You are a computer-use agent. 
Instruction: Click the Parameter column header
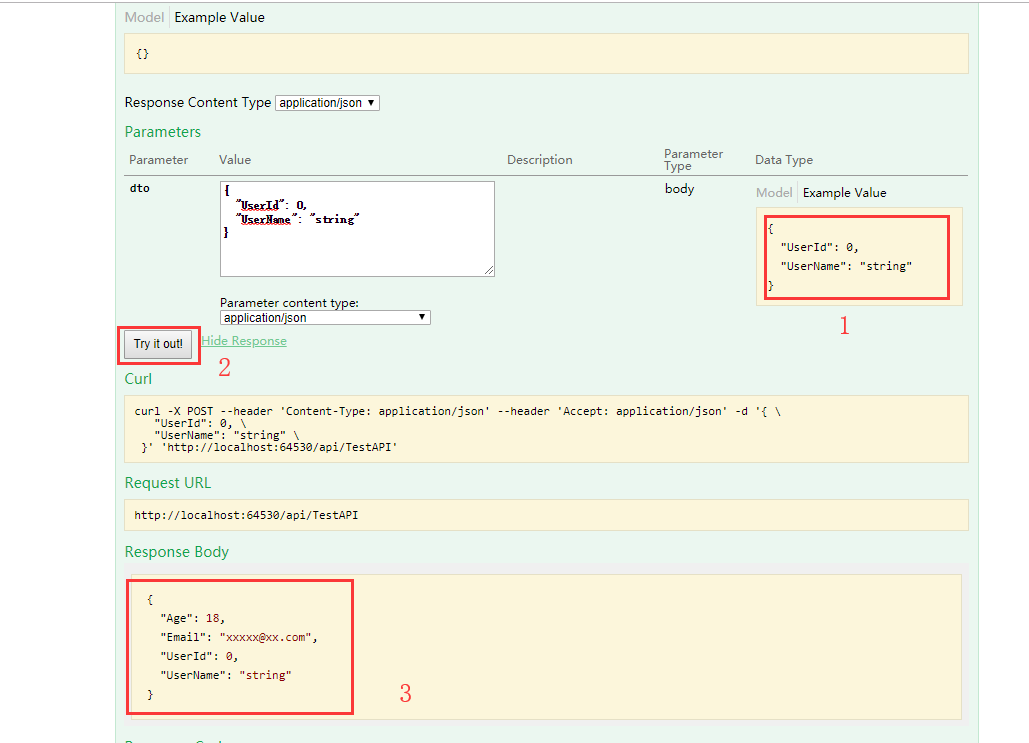(x=158, y=160)
